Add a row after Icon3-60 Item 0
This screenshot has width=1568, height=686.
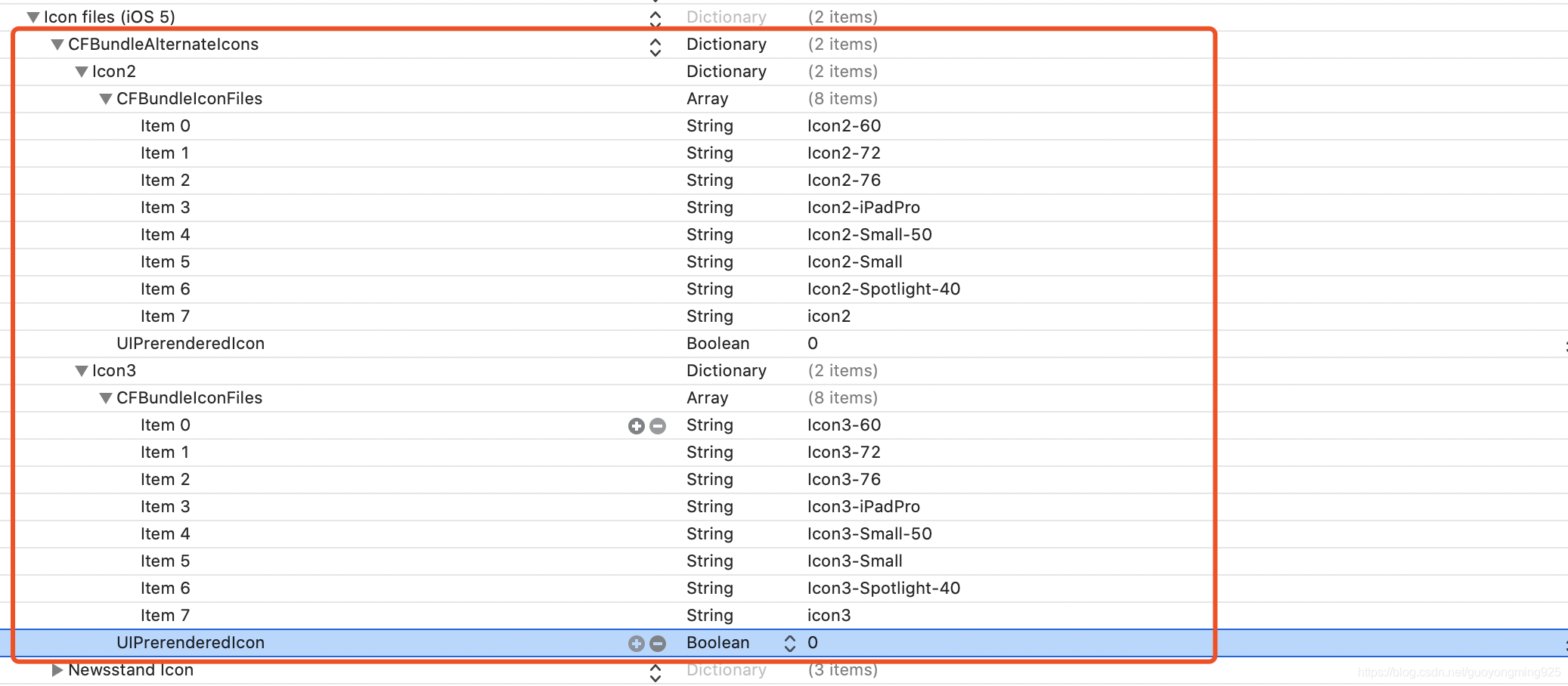pos(637,426)
